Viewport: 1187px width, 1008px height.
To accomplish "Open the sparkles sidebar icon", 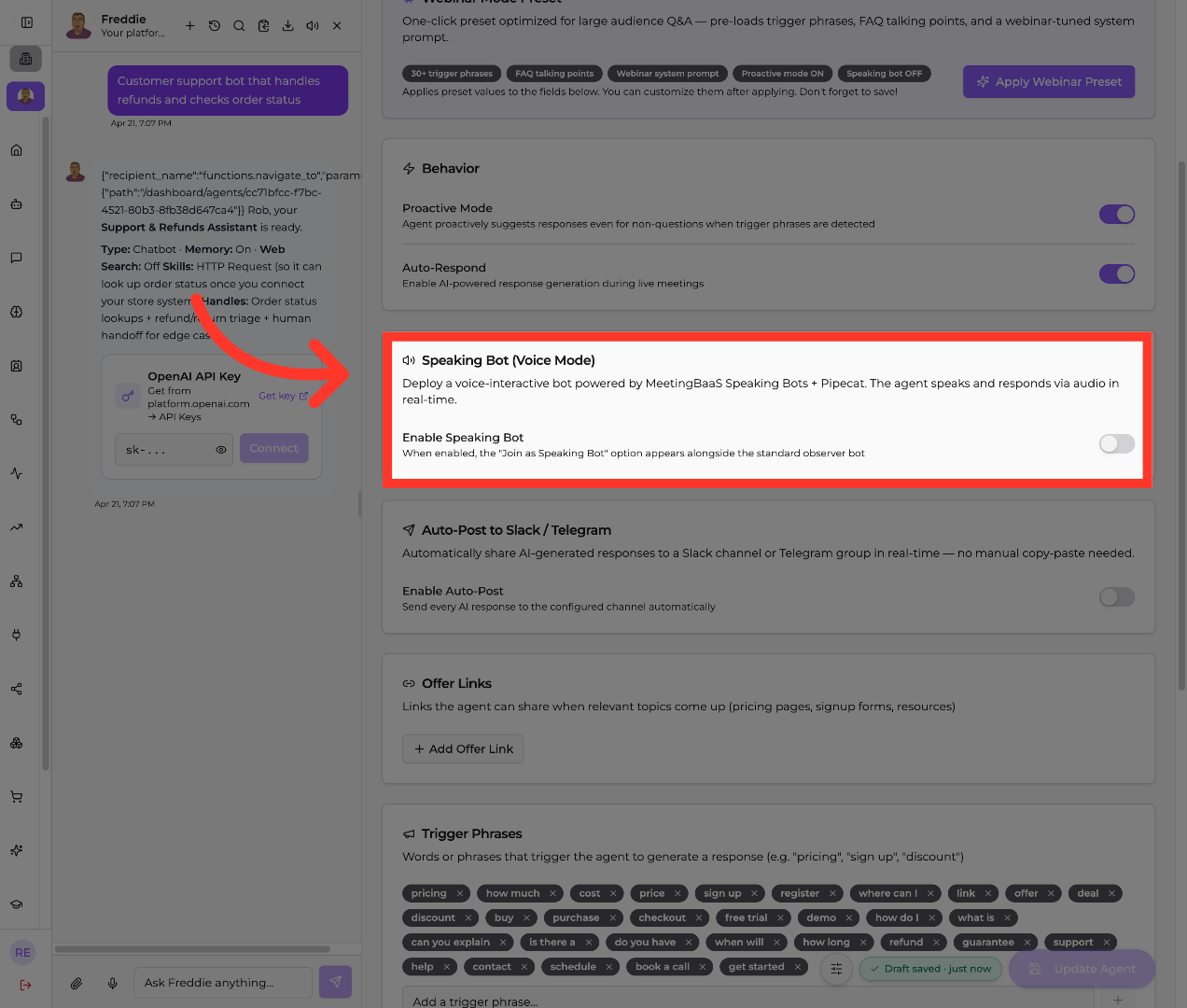I will tap(17, 850).
